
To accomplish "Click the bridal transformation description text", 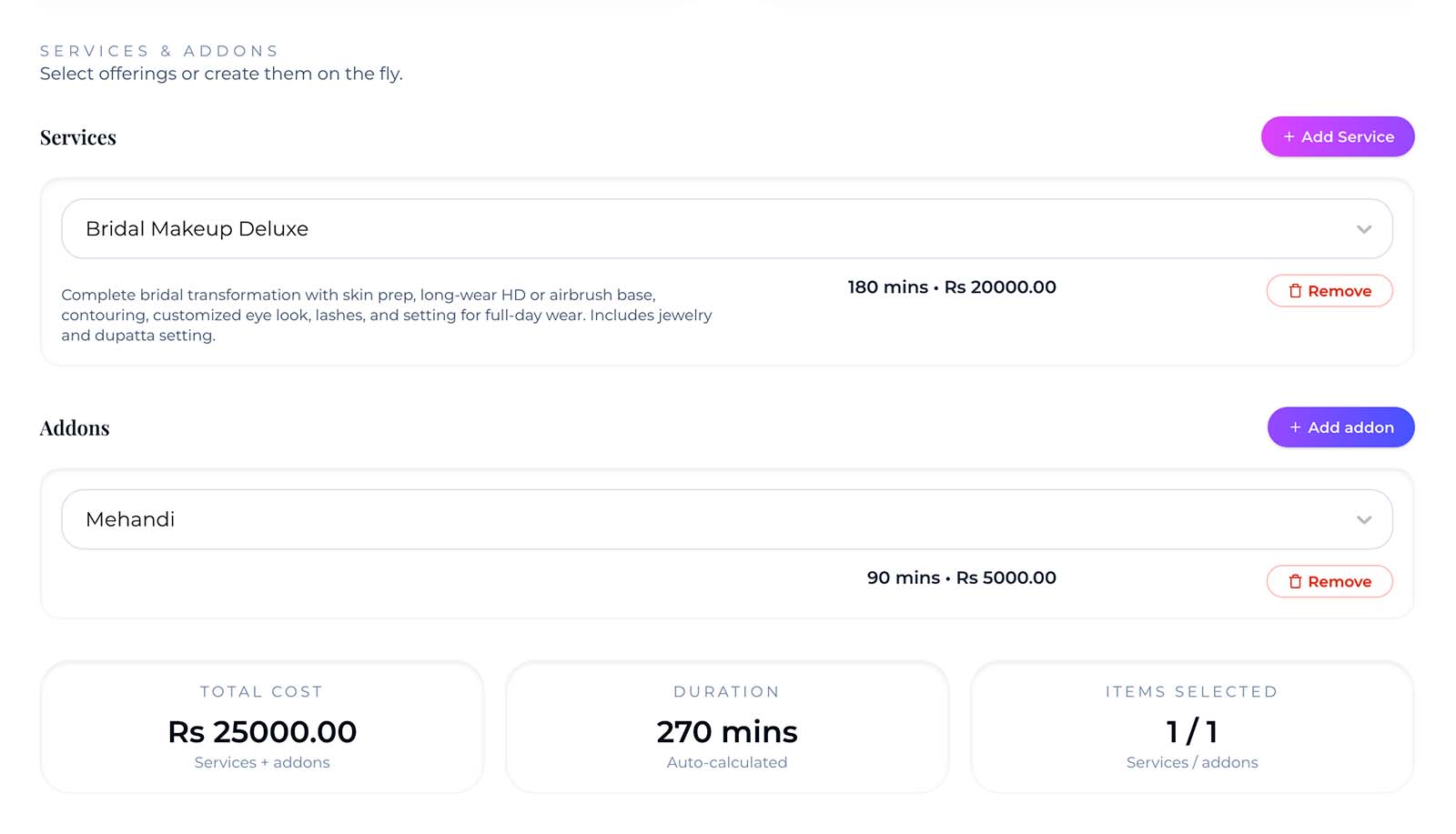I will pyautogui.click(x=387, y=315).
